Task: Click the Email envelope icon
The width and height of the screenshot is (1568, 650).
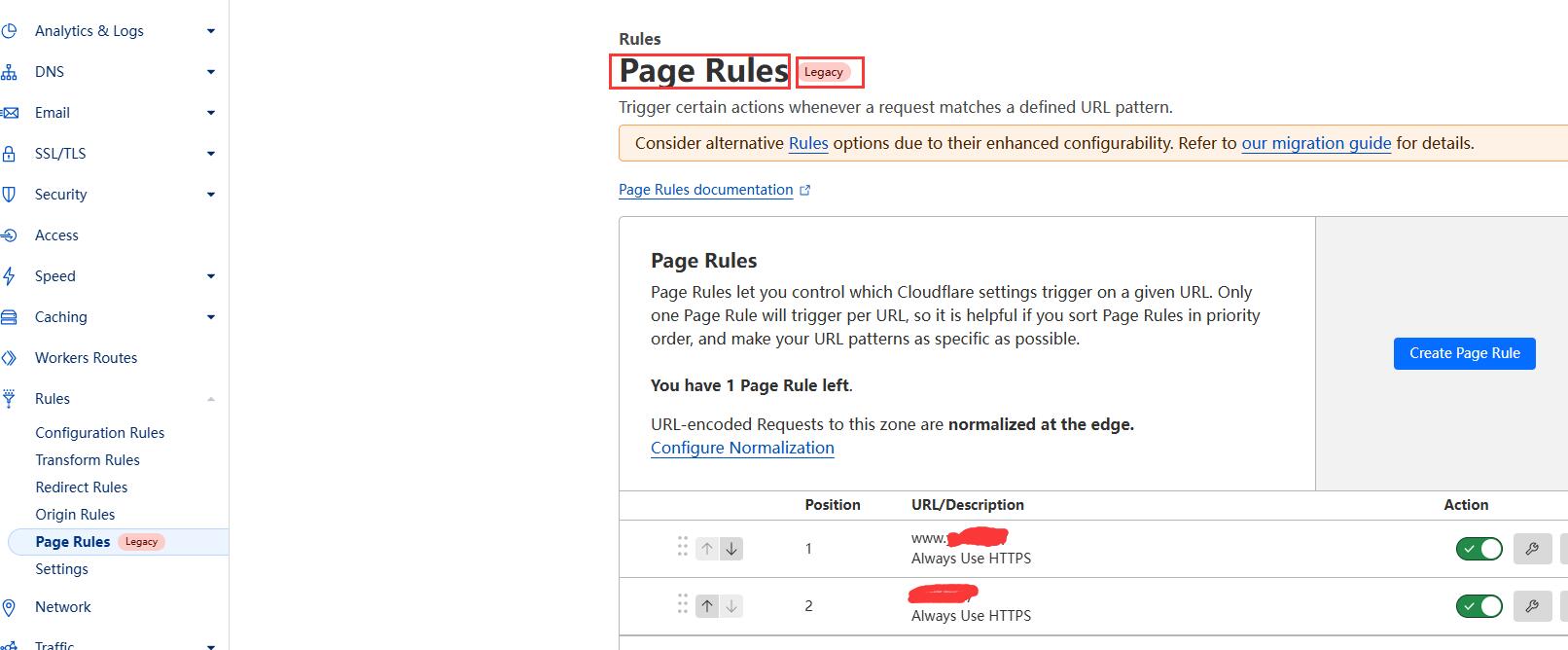Action: [x=9, y=113]
